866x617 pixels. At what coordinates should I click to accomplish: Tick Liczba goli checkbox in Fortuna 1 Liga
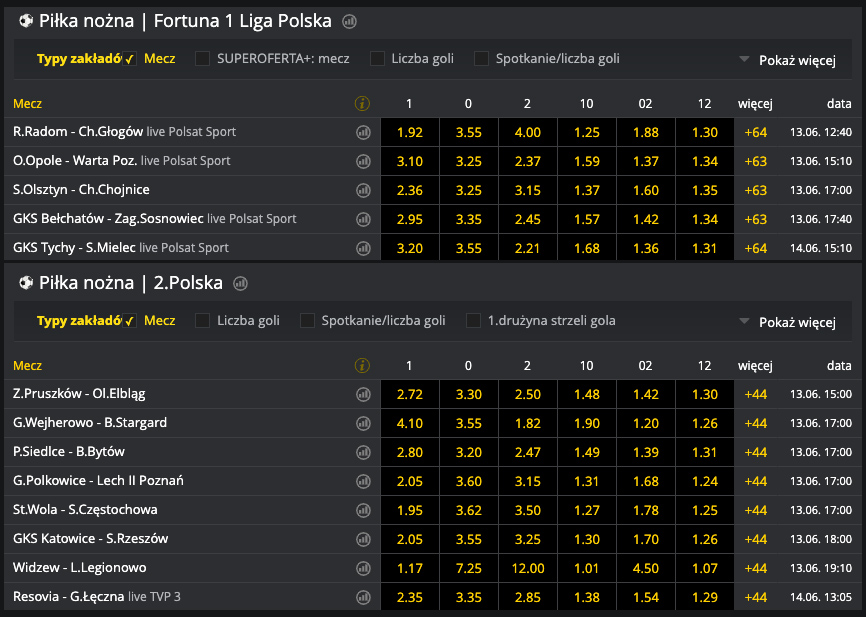[377, 59]
